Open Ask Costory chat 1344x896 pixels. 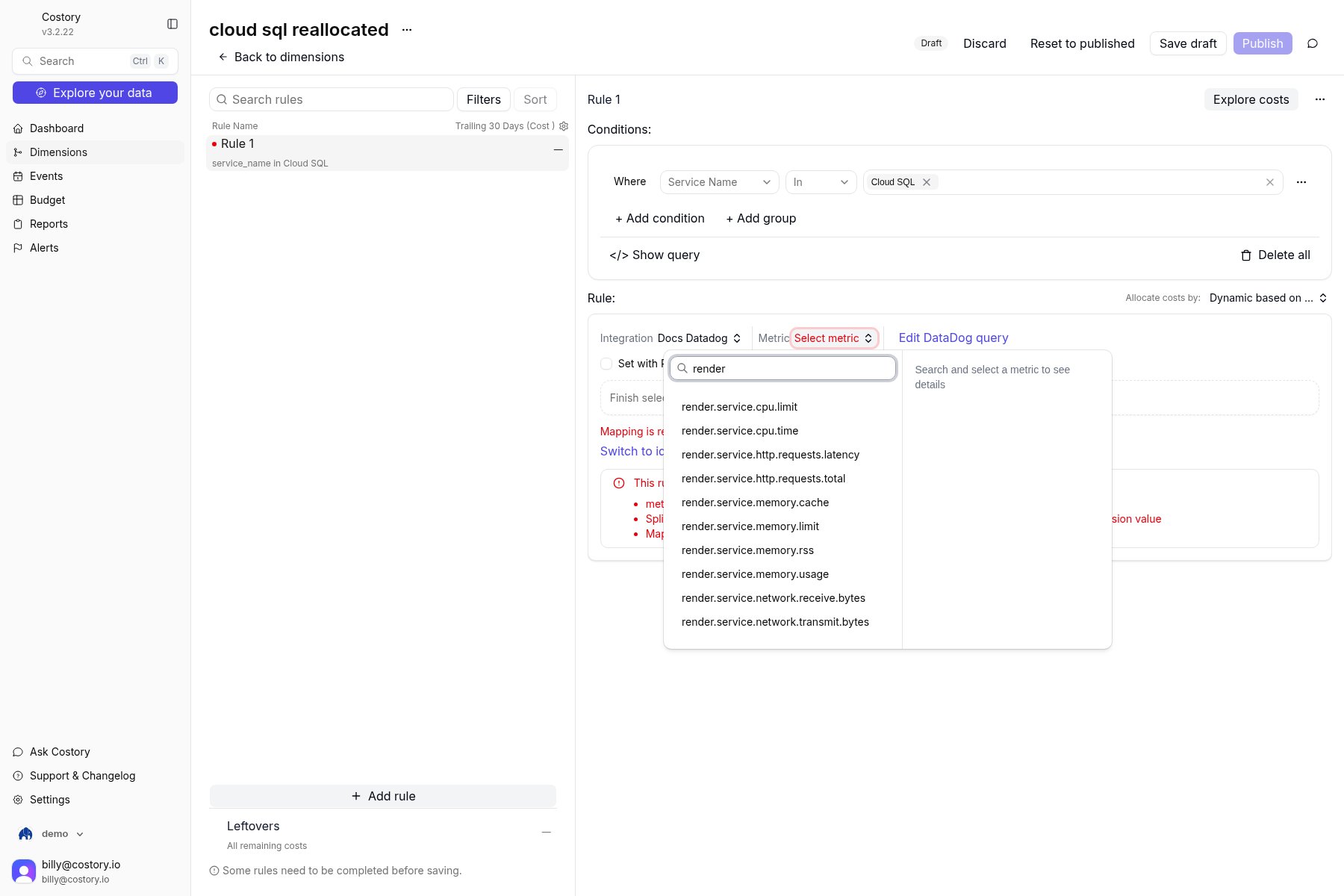pos(96,752)
